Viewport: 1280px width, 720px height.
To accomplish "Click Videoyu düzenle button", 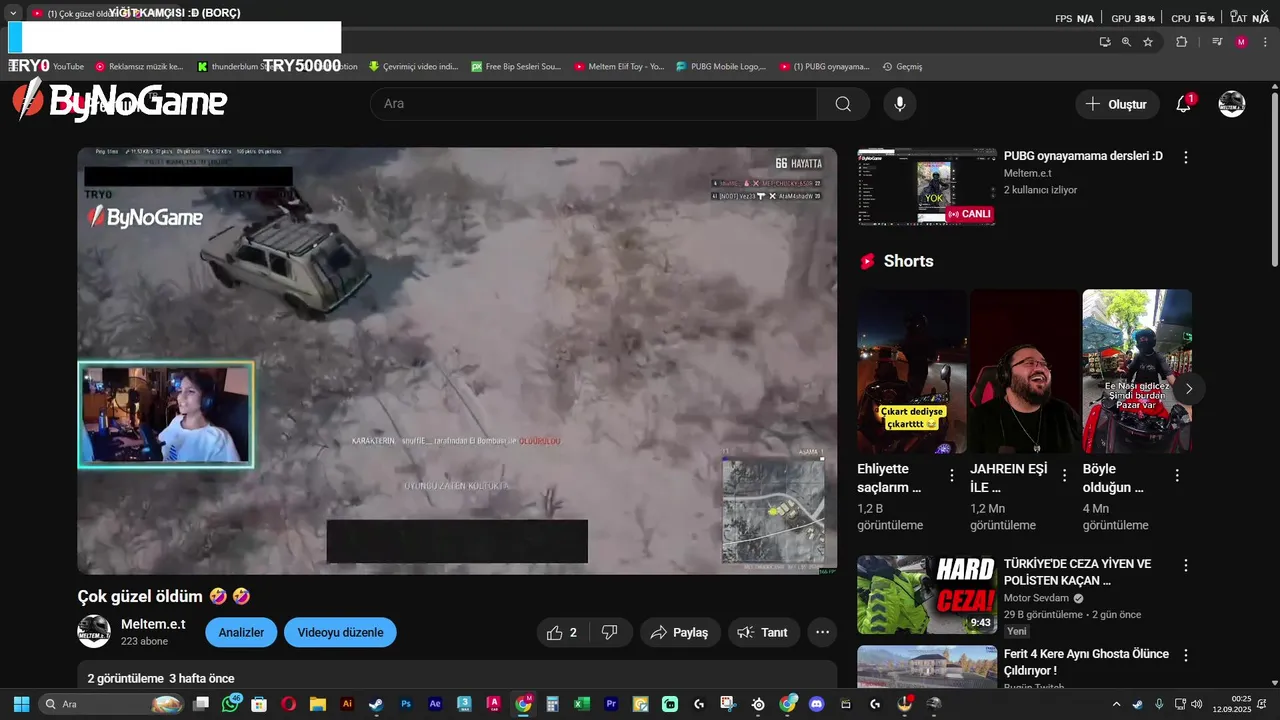I will (x=340, y=633).
